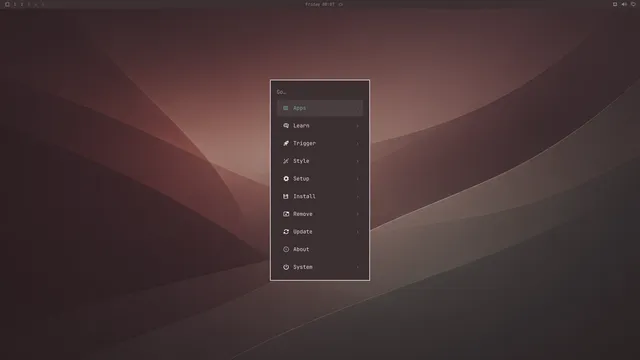This screenshot has width=640, height=360.
Task: Expand the System submenu chevron
Action: coord(358,267)
